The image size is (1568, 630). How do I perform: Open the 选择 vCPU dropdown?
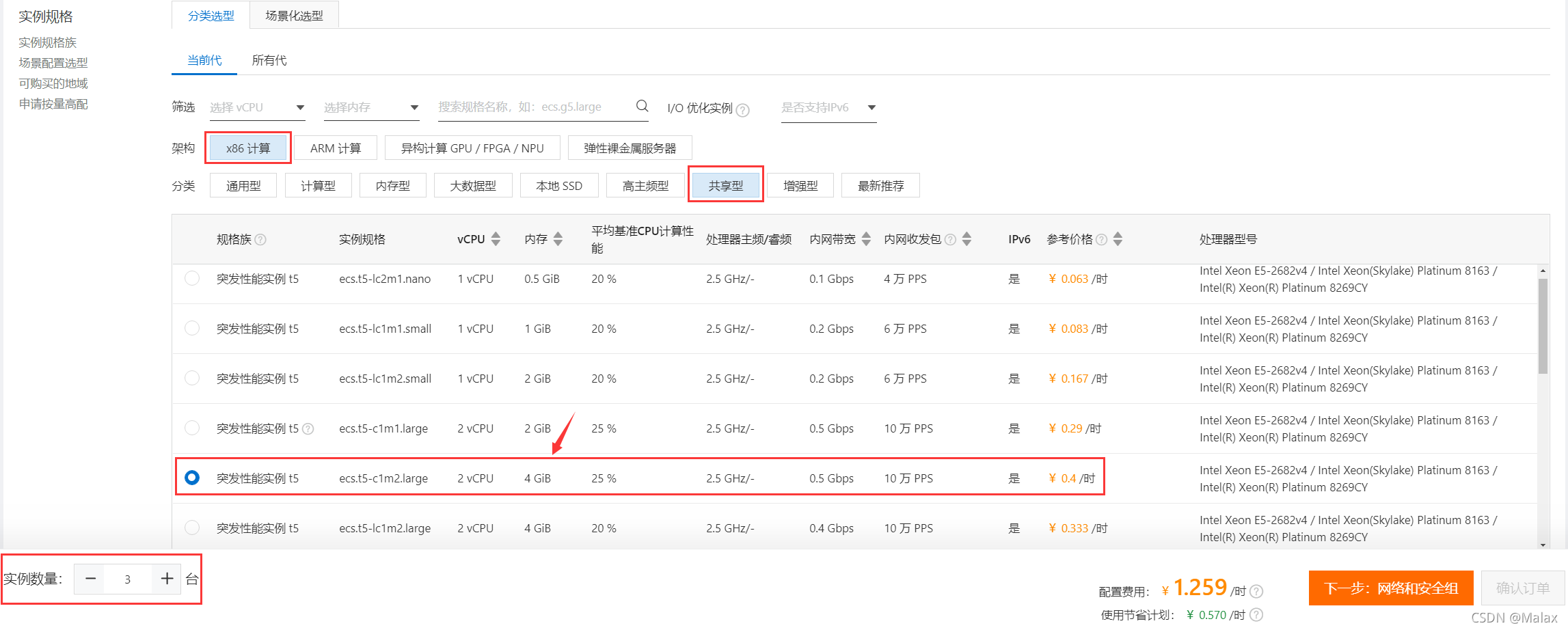(257, 107)
